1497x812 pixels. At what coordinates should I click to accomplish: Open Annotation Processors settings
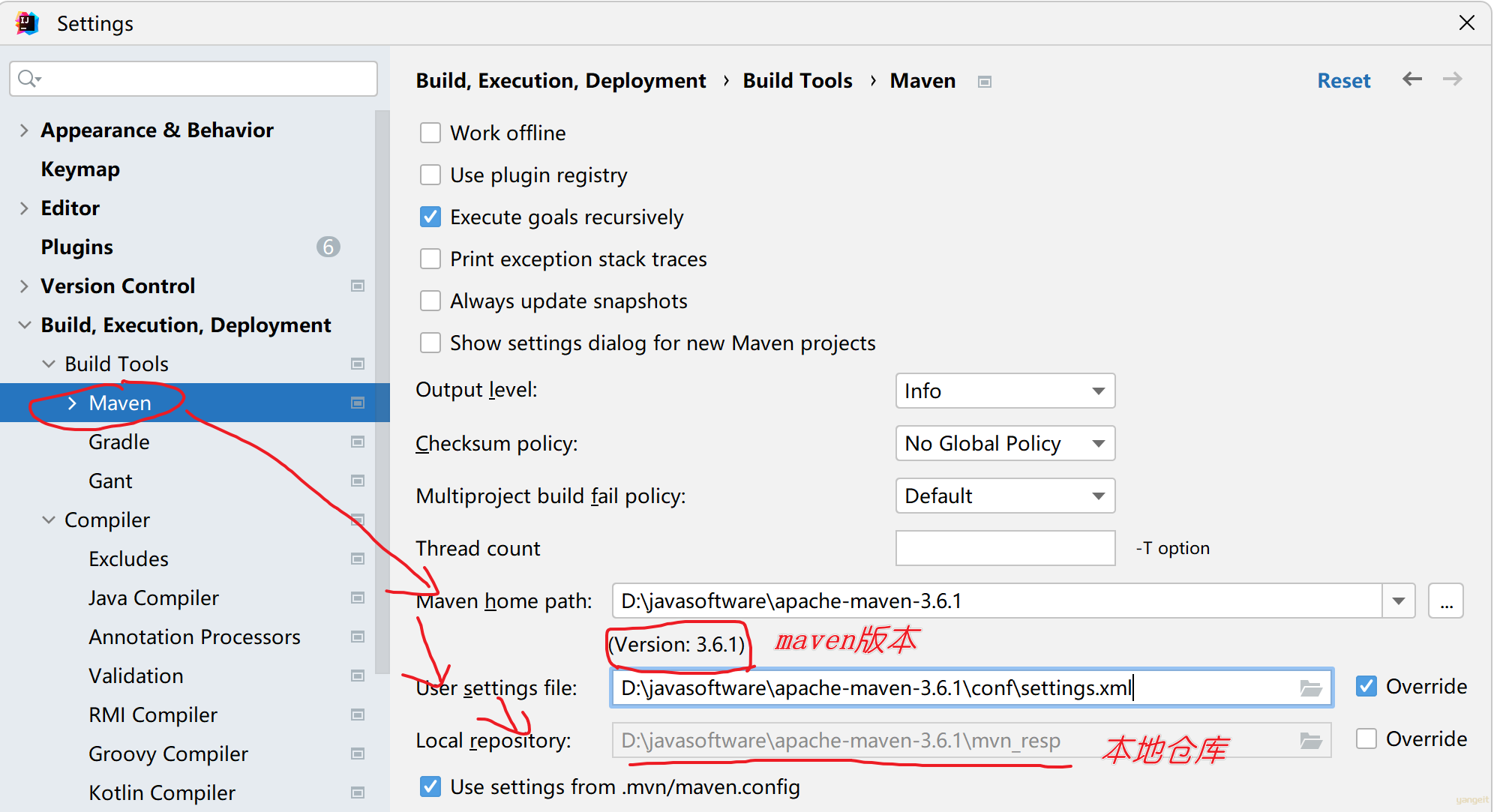194,637
